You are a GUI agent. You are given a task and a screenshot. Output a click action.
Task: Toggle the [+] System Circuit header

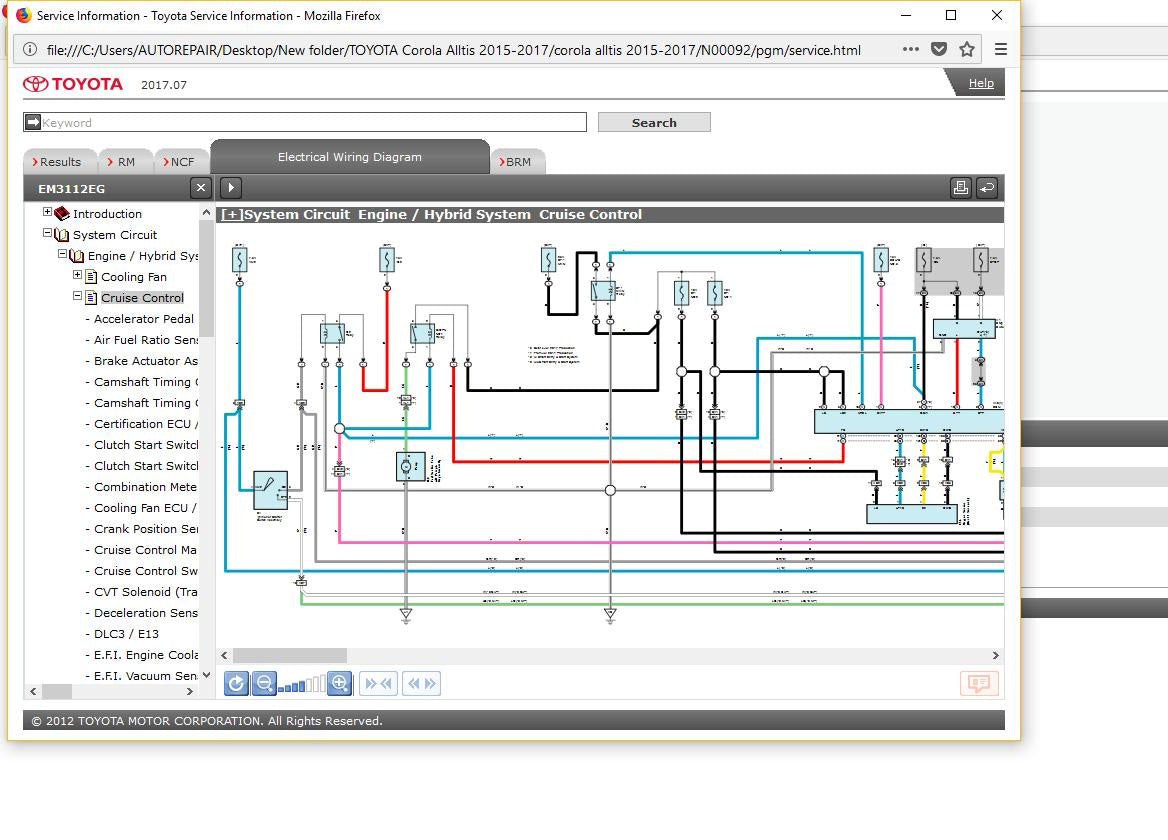(231, 214)
